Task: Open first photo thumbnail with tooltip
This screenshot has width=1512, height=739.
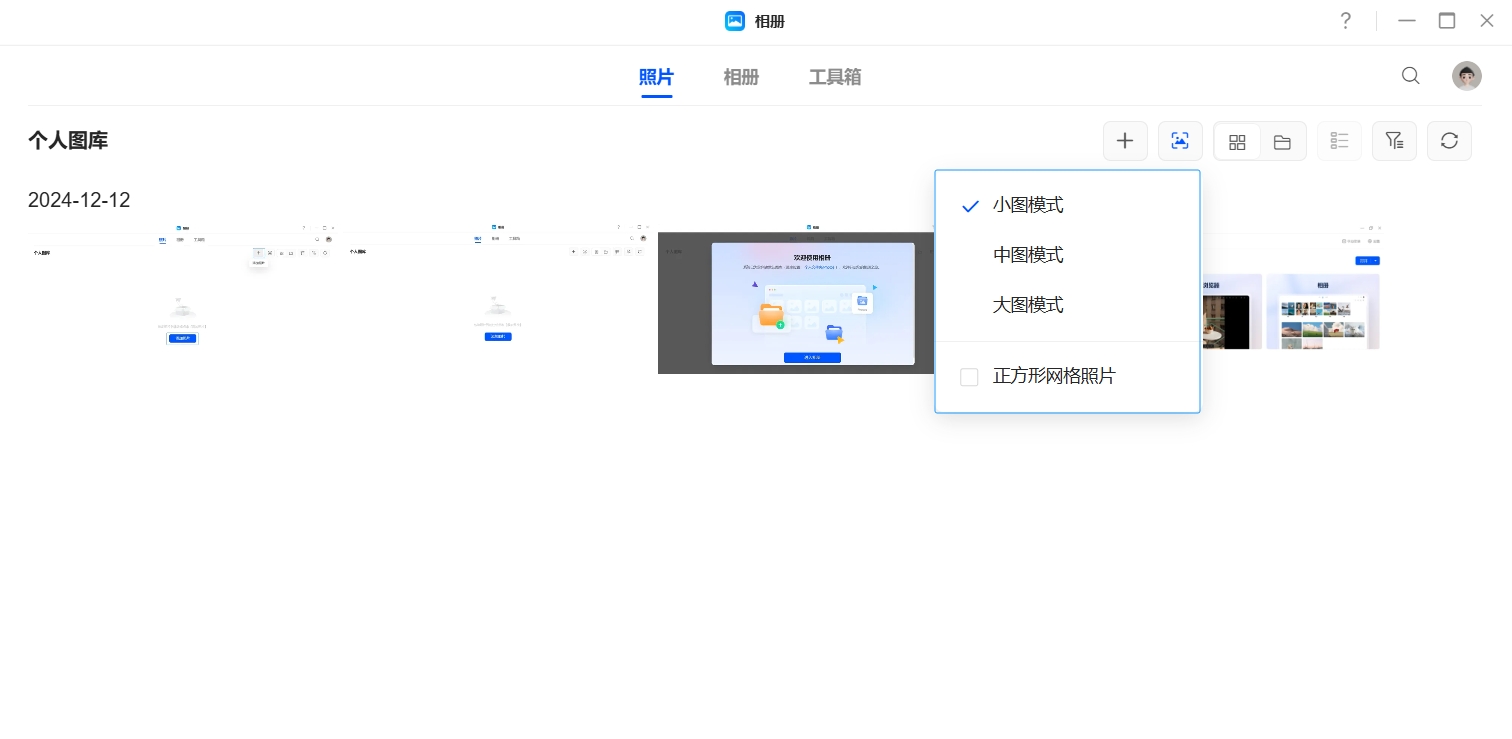Action: pos(183,299)
